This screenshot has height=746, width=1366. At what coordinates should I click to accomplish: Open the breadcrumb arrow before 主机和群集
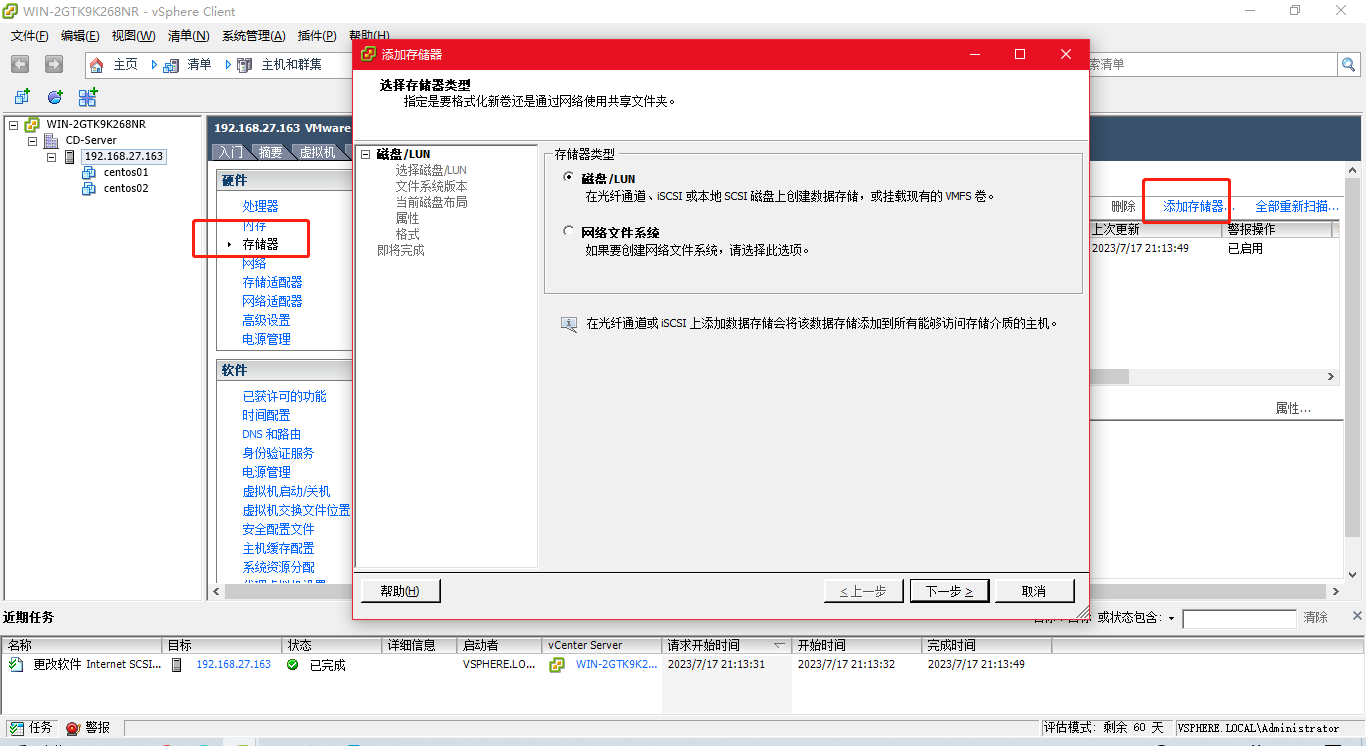(x=229, y=65)
